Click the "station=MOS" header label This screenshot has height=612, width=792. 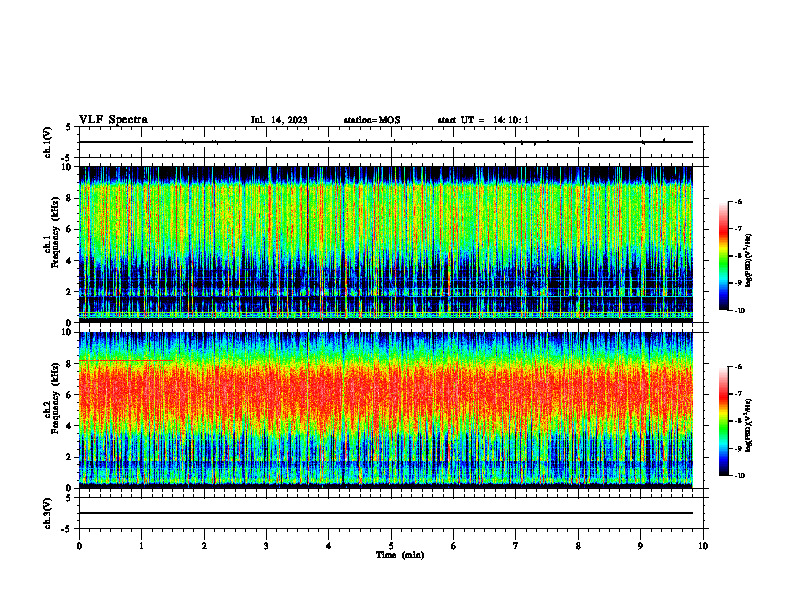(372, 120)
